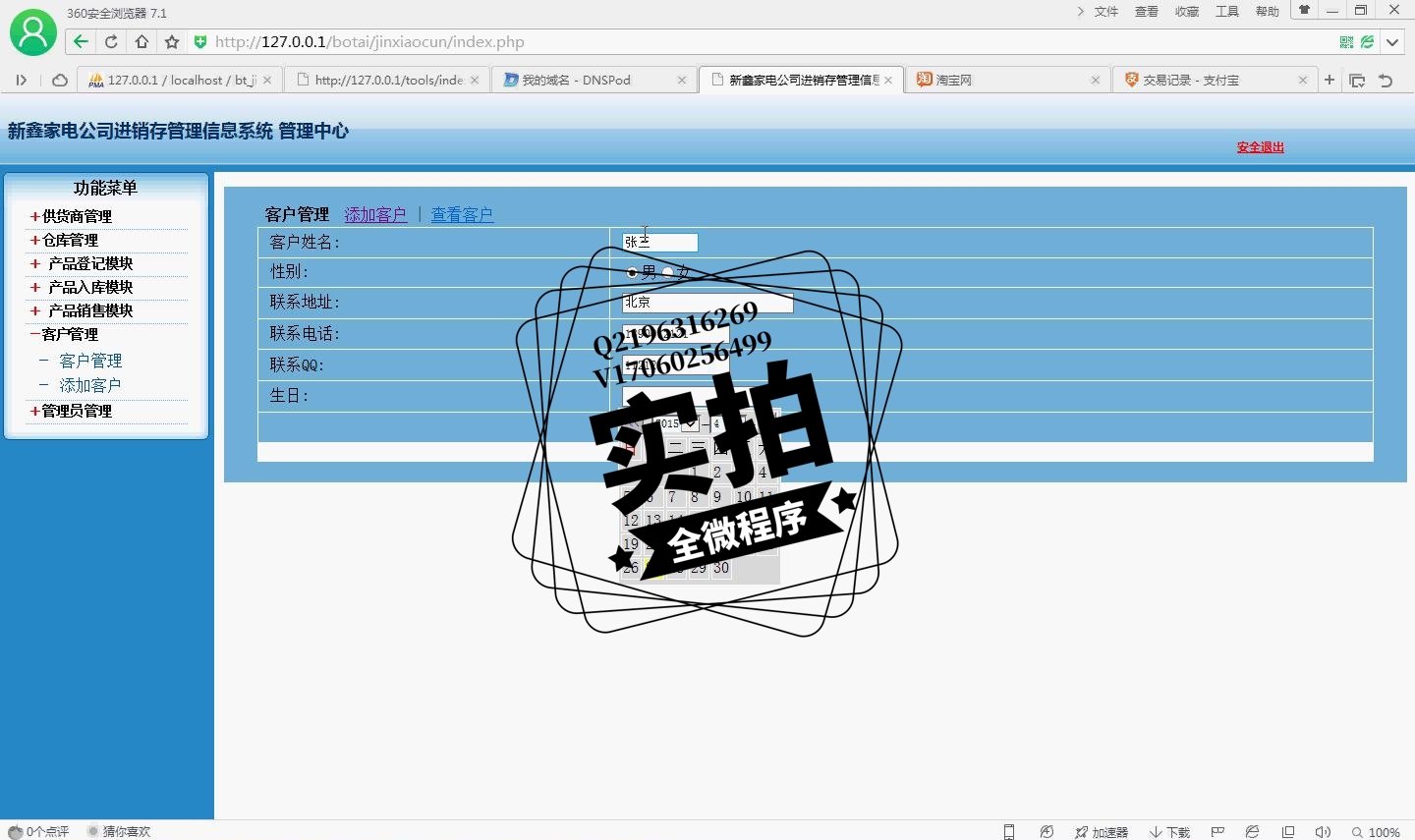Open the 加速器 accelerator in status bar

tap(1102, 832)
